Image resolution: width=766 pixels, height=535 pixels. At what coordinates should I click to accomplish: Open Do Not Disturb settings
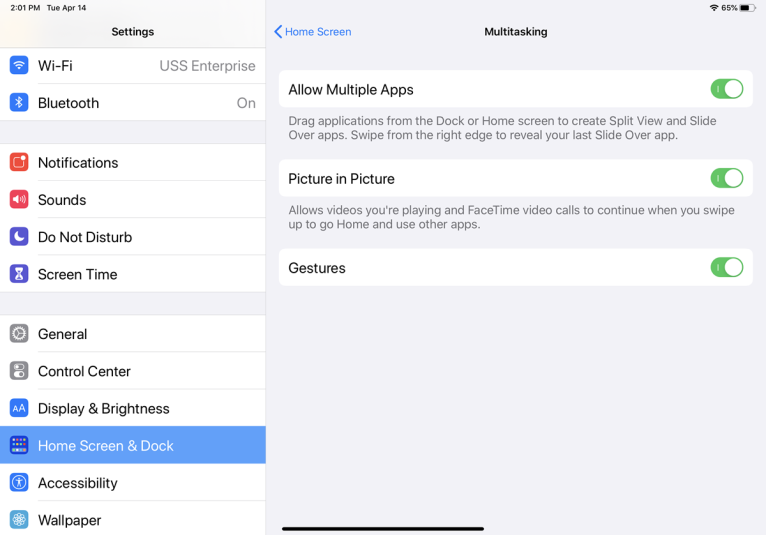(x=133, y=236)
